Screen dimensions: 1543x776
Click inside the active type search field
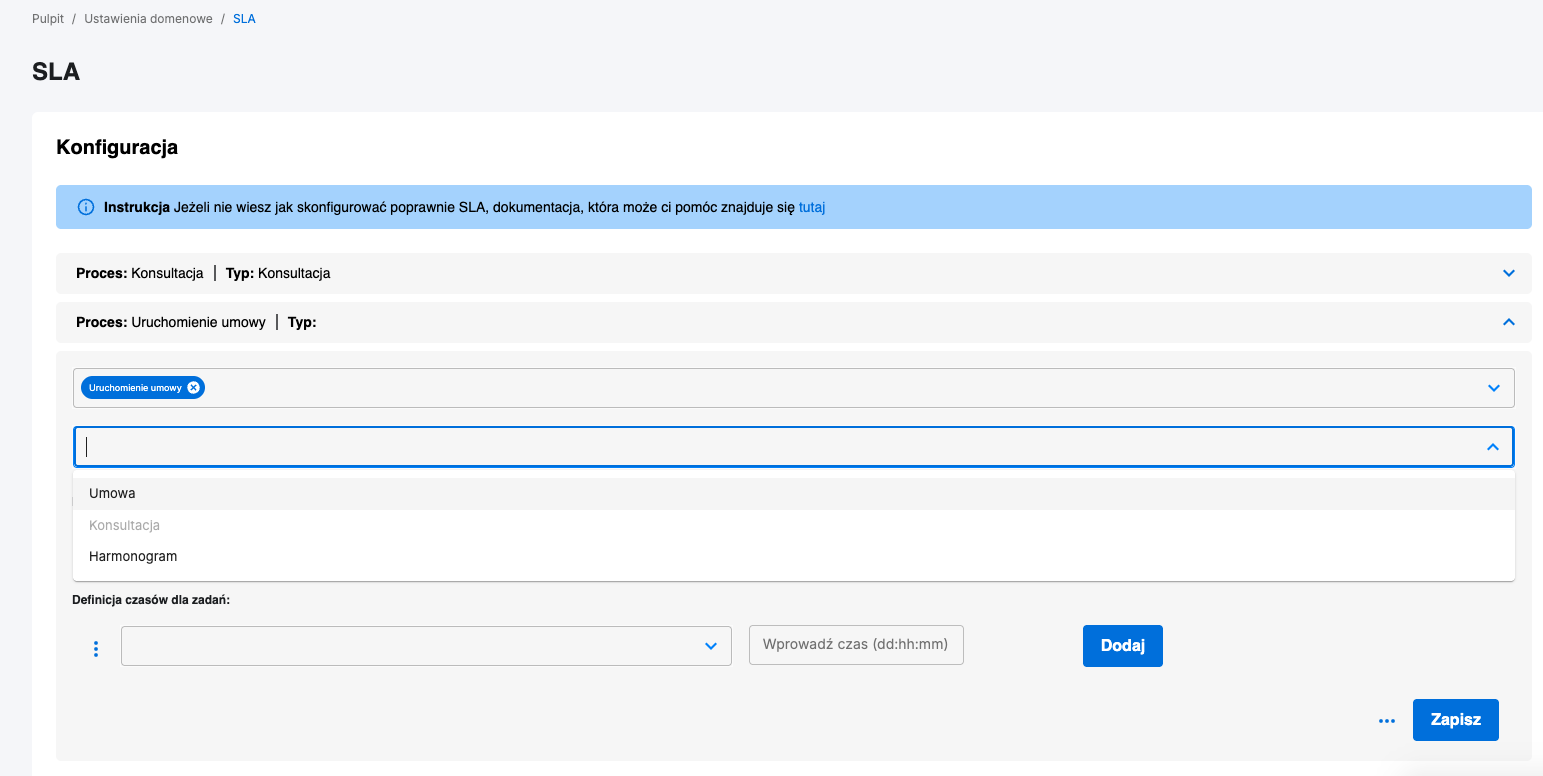tap(780, 447)
